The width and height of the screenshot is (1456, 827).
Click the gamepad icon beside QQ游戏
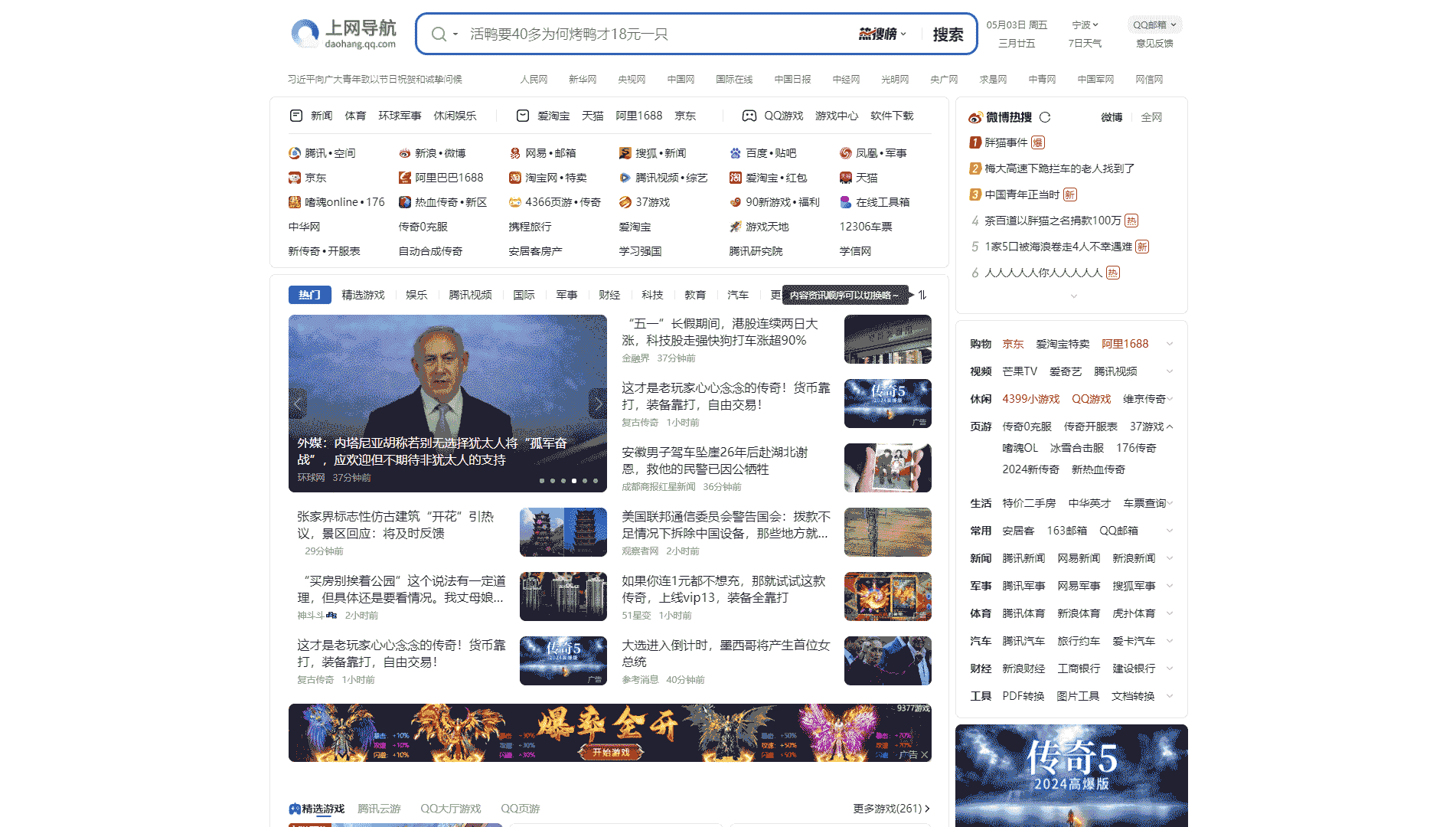point(749,116)
